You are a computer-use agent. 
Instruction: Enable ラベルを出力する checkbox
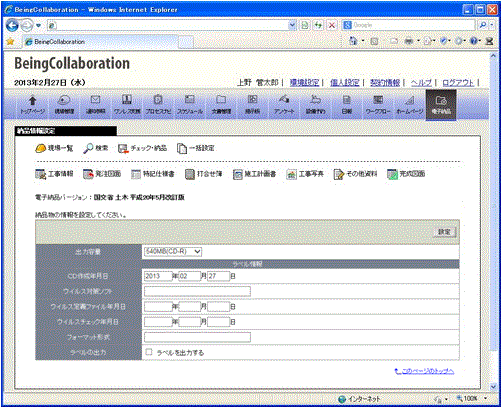(149, 352)
